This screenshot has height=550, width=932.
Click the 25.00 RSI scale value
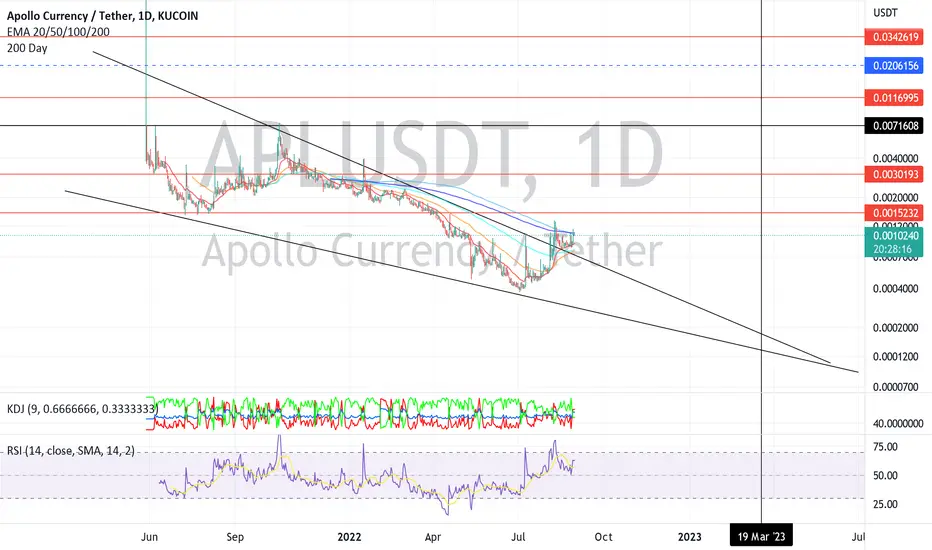coord(884,504)
